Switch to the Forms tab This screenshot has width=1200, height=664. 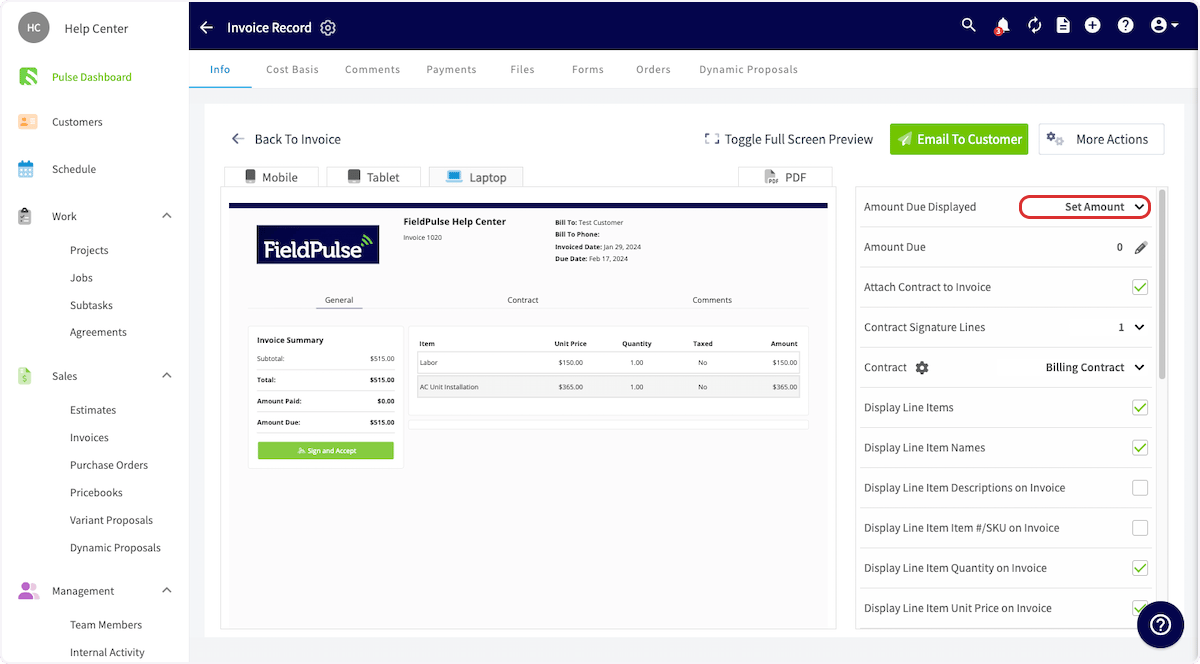click(588, 70)
